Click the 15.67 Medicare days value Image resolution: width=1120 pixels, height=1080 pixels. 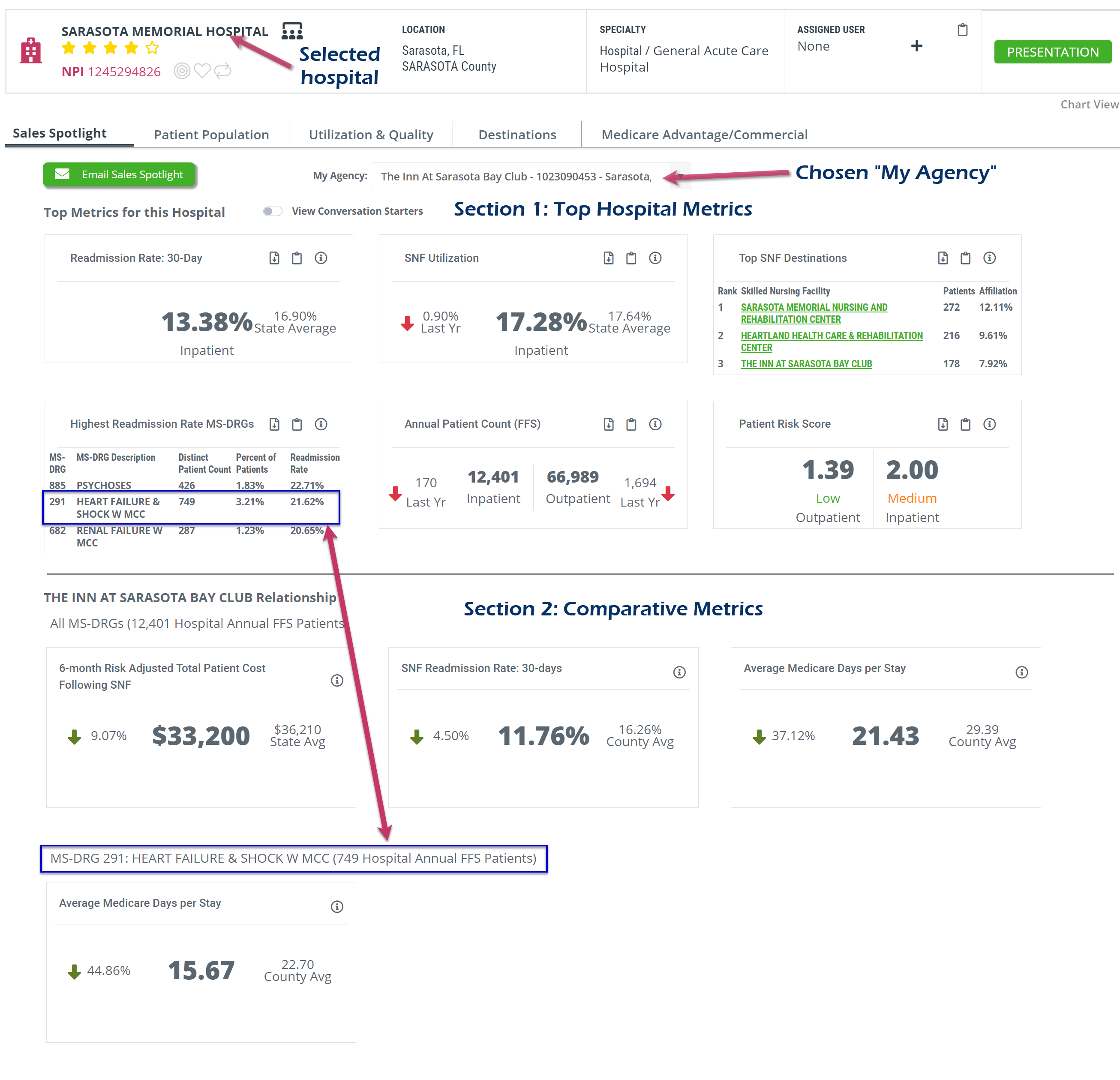coord(201,971)
